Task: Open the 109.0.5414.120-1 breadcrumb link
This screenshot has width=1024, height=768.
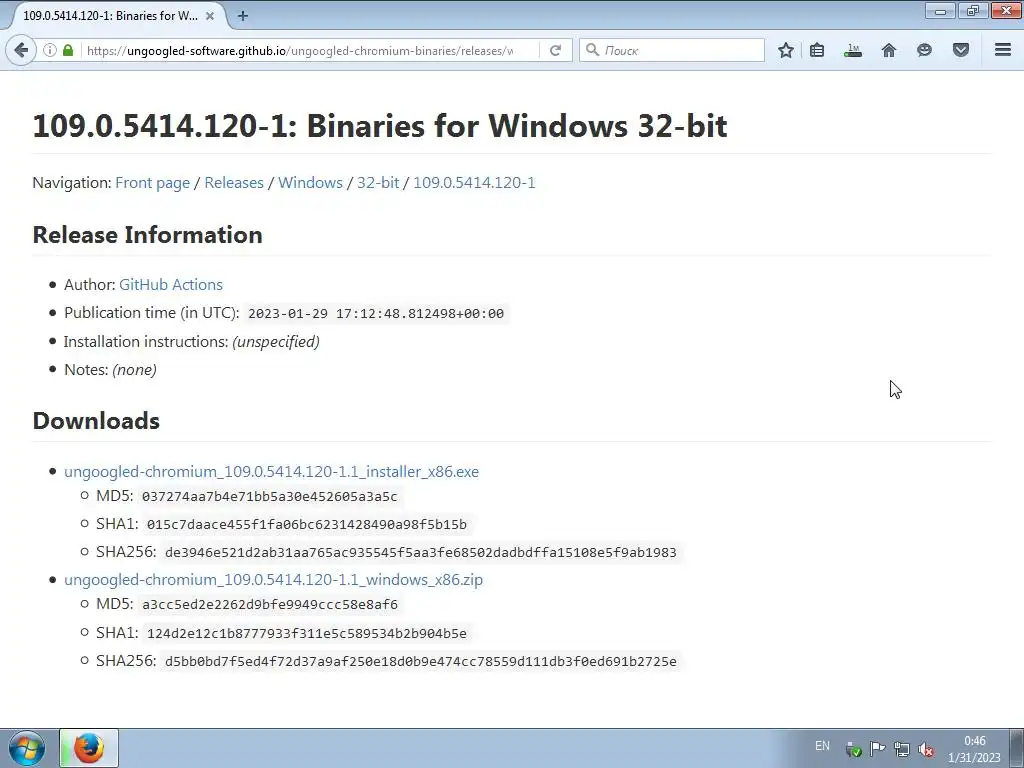Action: (x=474, y=183)
